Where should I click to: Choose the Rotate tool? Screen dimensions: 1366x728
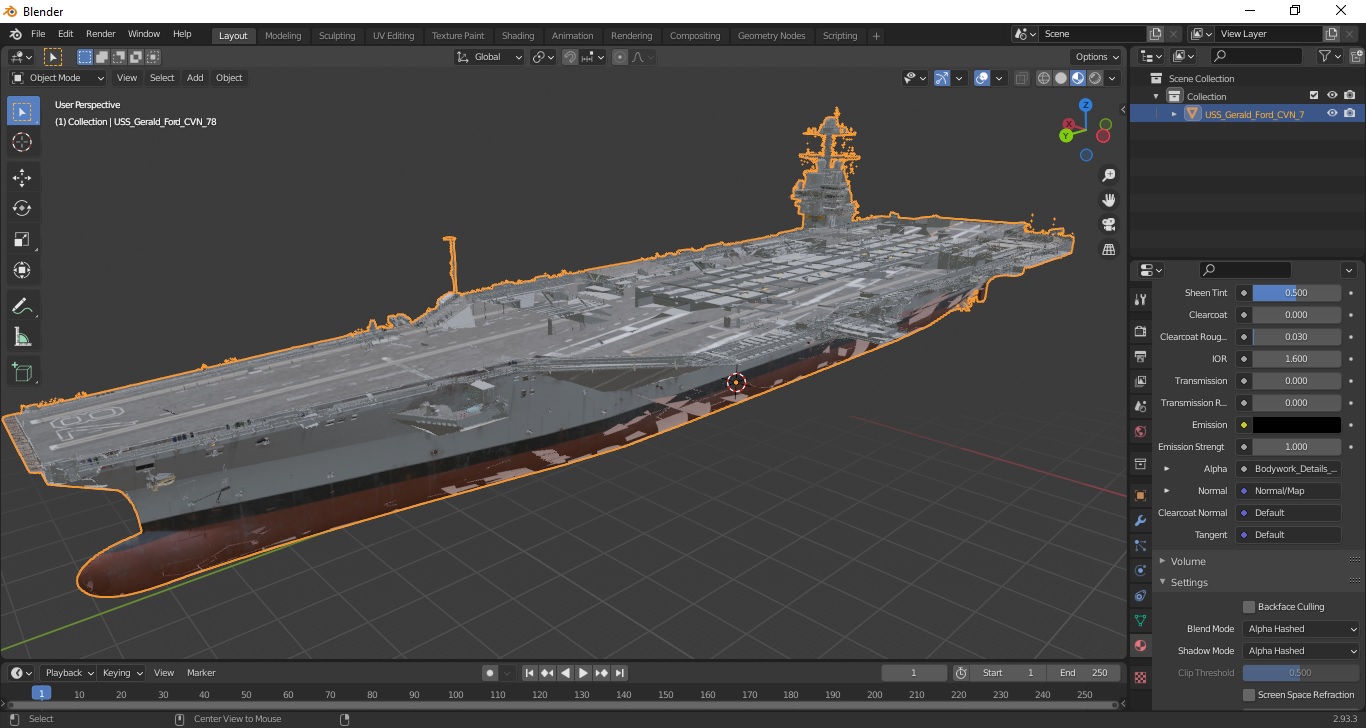point(22,208)
